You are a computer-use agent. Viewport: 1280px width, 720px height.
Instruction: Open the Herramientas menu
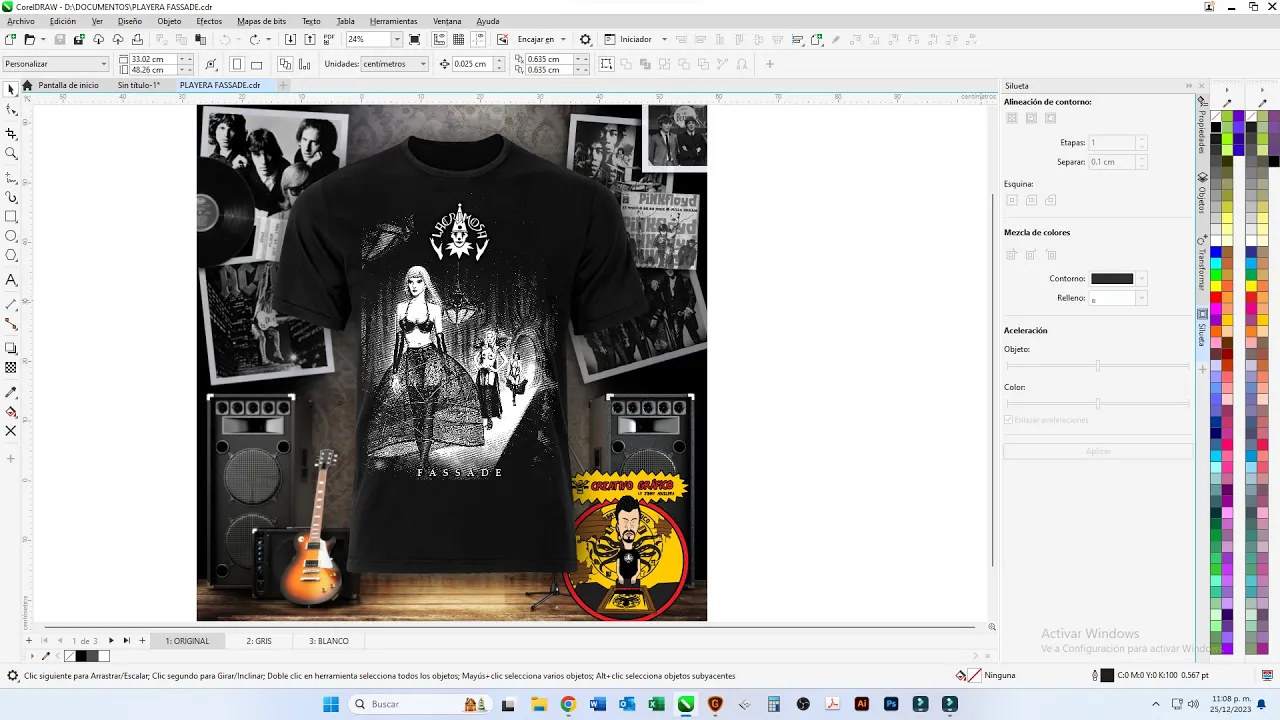[x=393, y=21]
